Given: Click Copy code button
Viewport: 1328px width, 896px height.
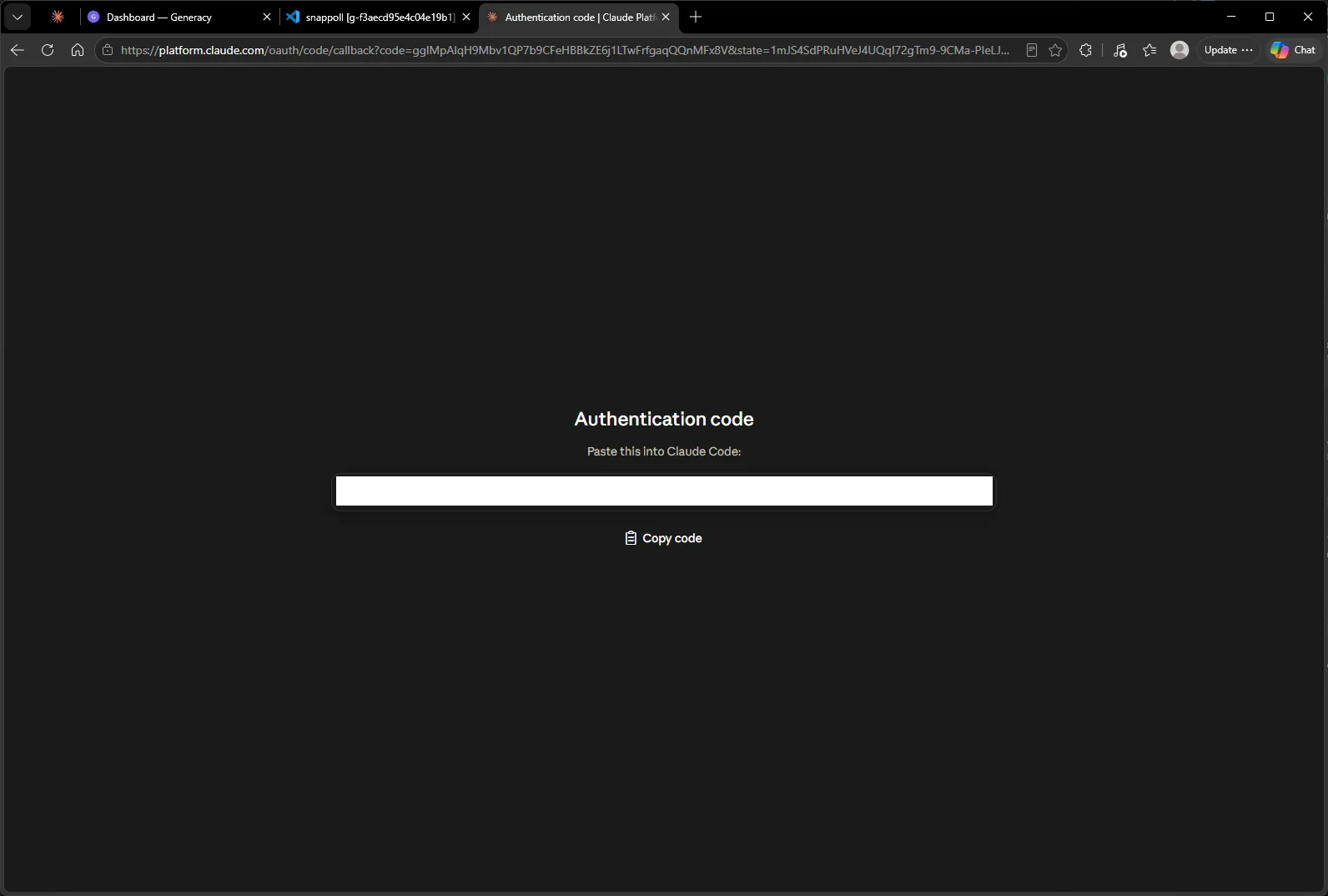Looking at the screenshot, I should tap(664, 538).
